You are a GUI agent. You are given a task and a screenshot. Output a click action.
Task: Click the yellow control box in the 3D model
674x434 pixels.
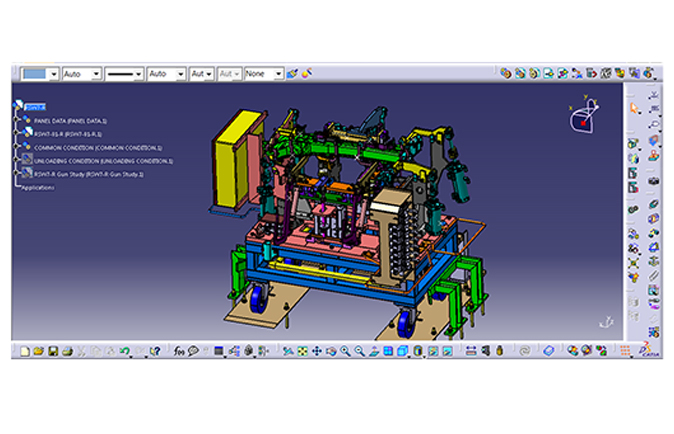point(237,159)
